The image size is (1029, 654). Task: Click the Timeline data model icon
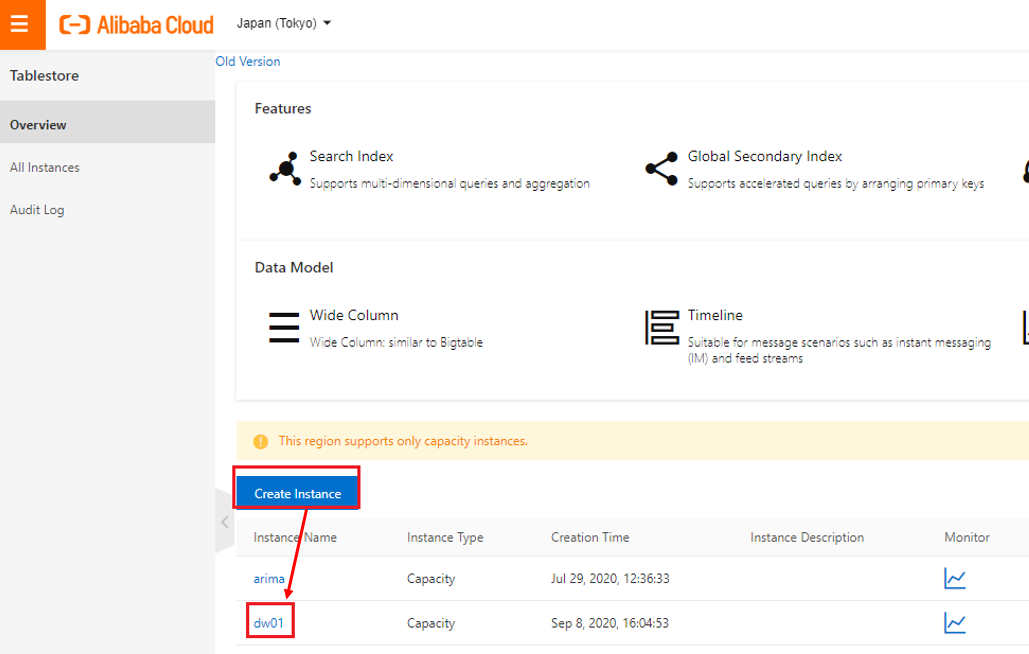pyautogui.click(x=662, y=327)
